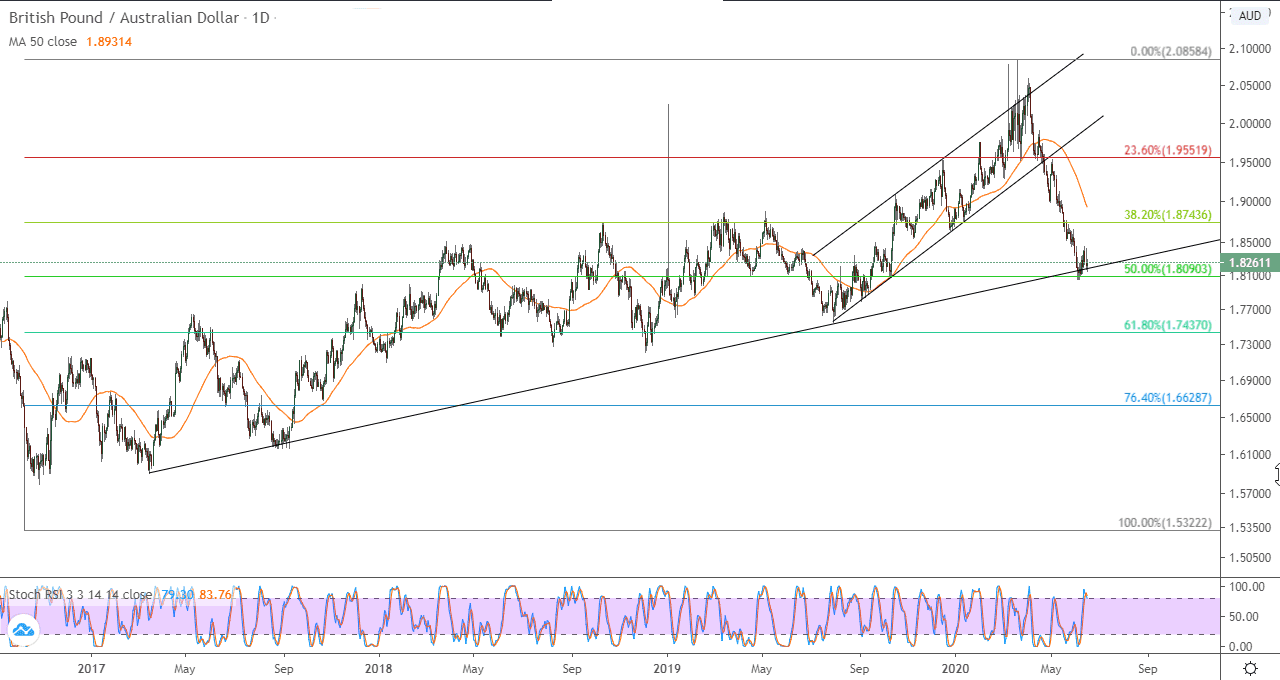Click the 1.69000 price axis label

pos(1251,381)
